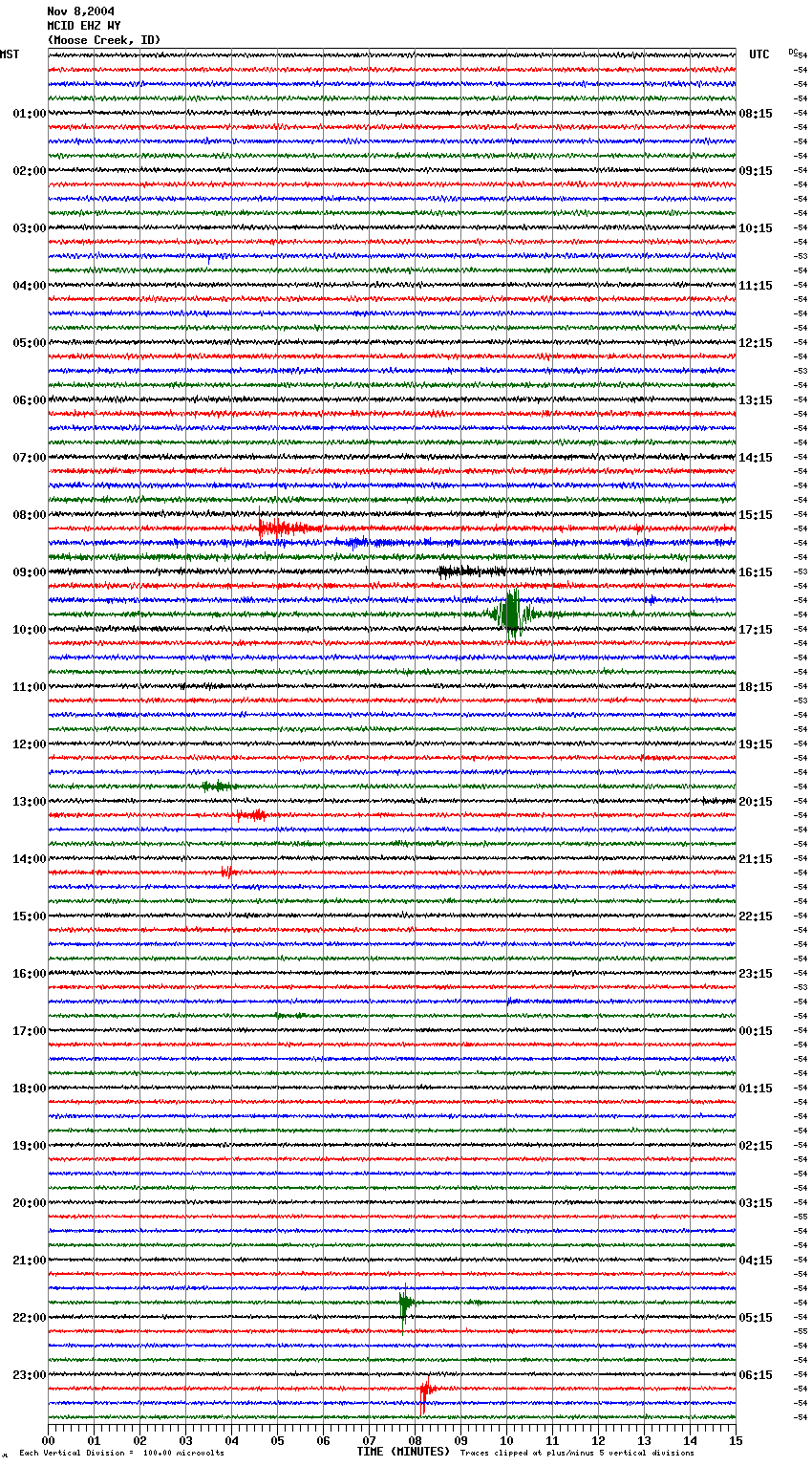Select the 08:00 MST hour label
This screenshot has height=1466, width=812.
coord(30,515)
